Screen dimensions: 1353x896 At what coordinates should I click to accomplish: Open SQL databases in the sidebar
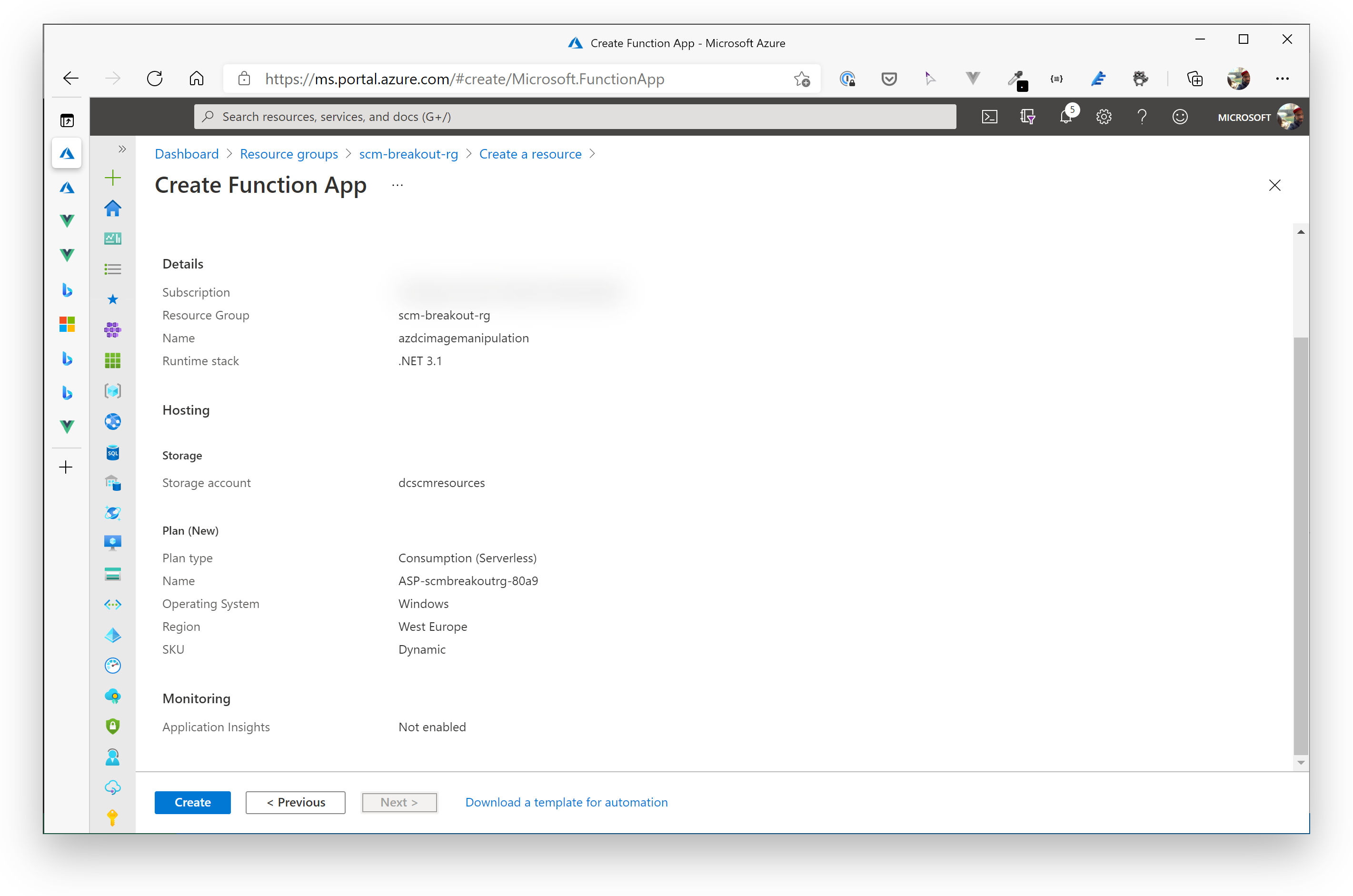[x=112, y=453]
